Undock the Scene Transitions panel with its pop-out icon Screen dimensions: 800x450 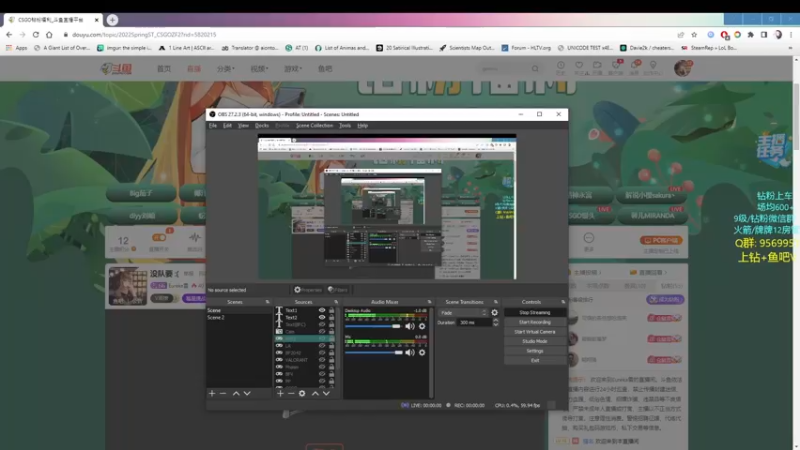495,302
